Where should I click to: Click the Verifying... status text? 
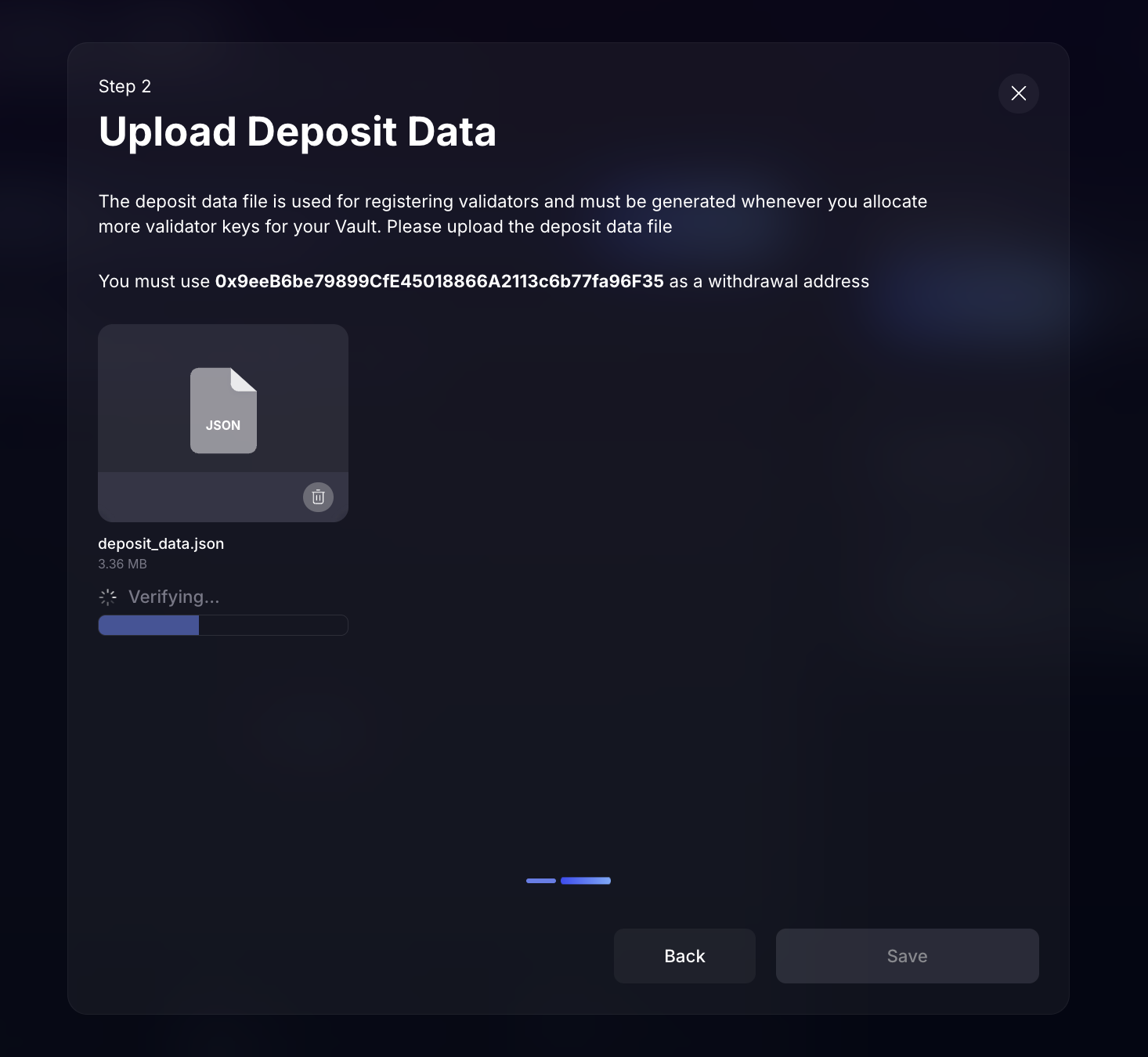(174, 597)
